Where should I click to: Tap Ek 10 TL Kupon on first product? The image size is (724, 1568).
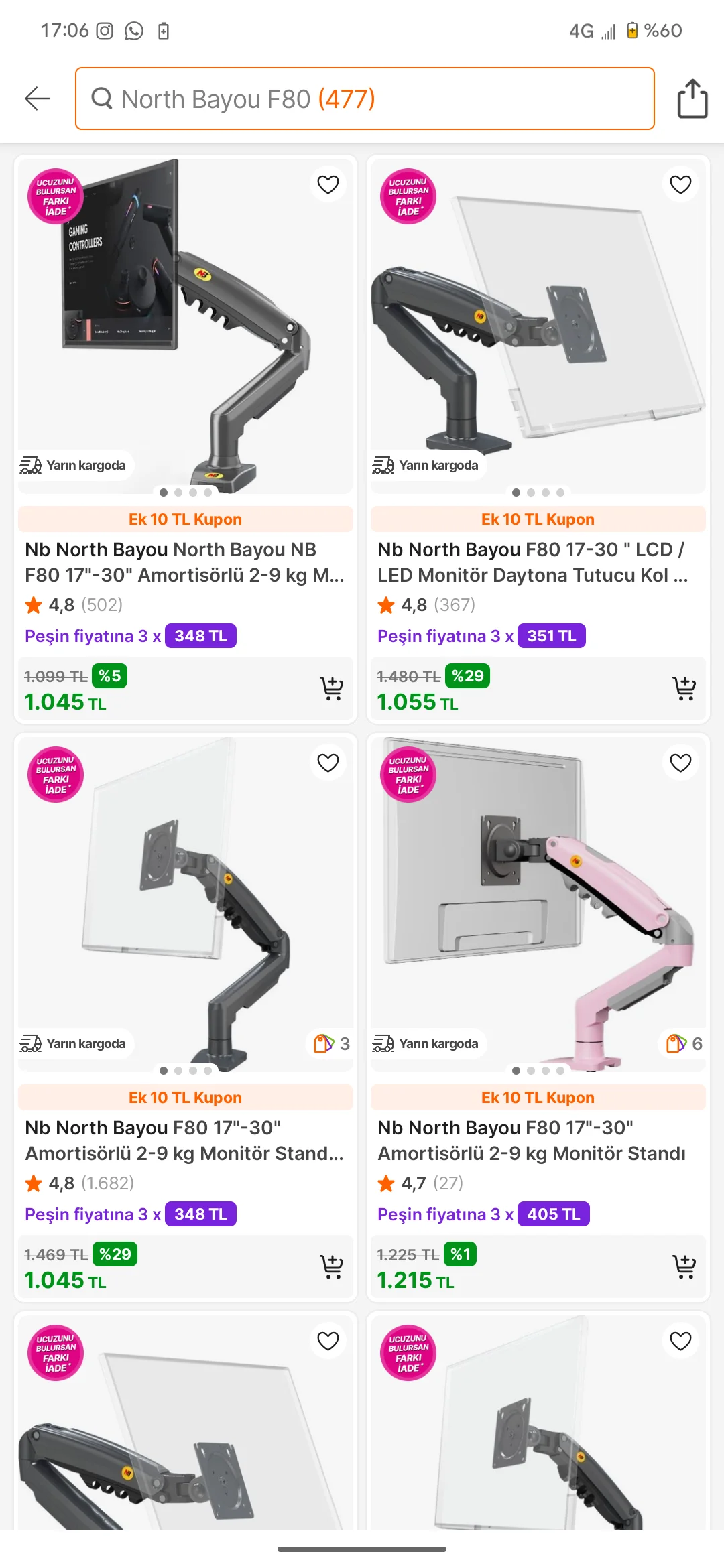(x=185, y=519)
